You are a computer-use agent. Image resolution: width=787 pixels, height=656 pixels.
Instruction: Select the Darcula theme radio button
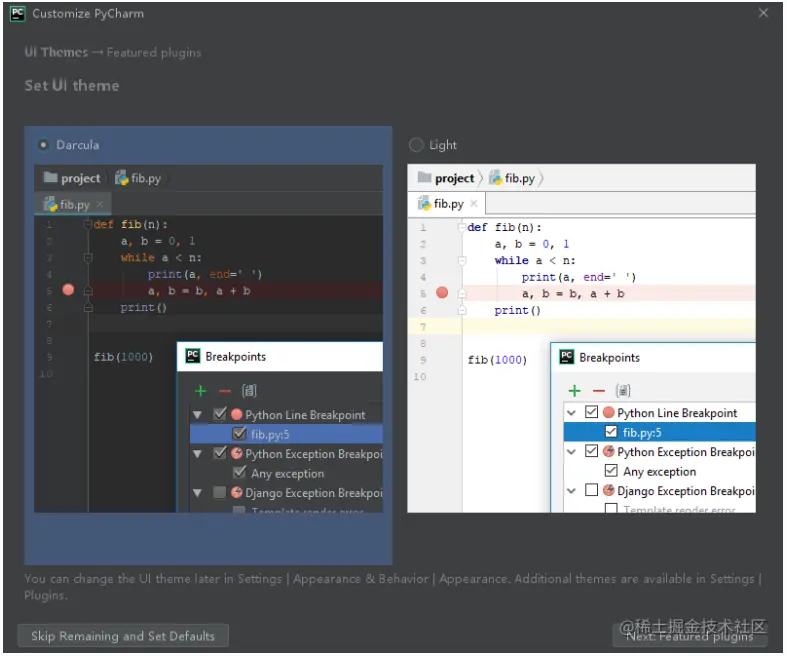point(43,145)
